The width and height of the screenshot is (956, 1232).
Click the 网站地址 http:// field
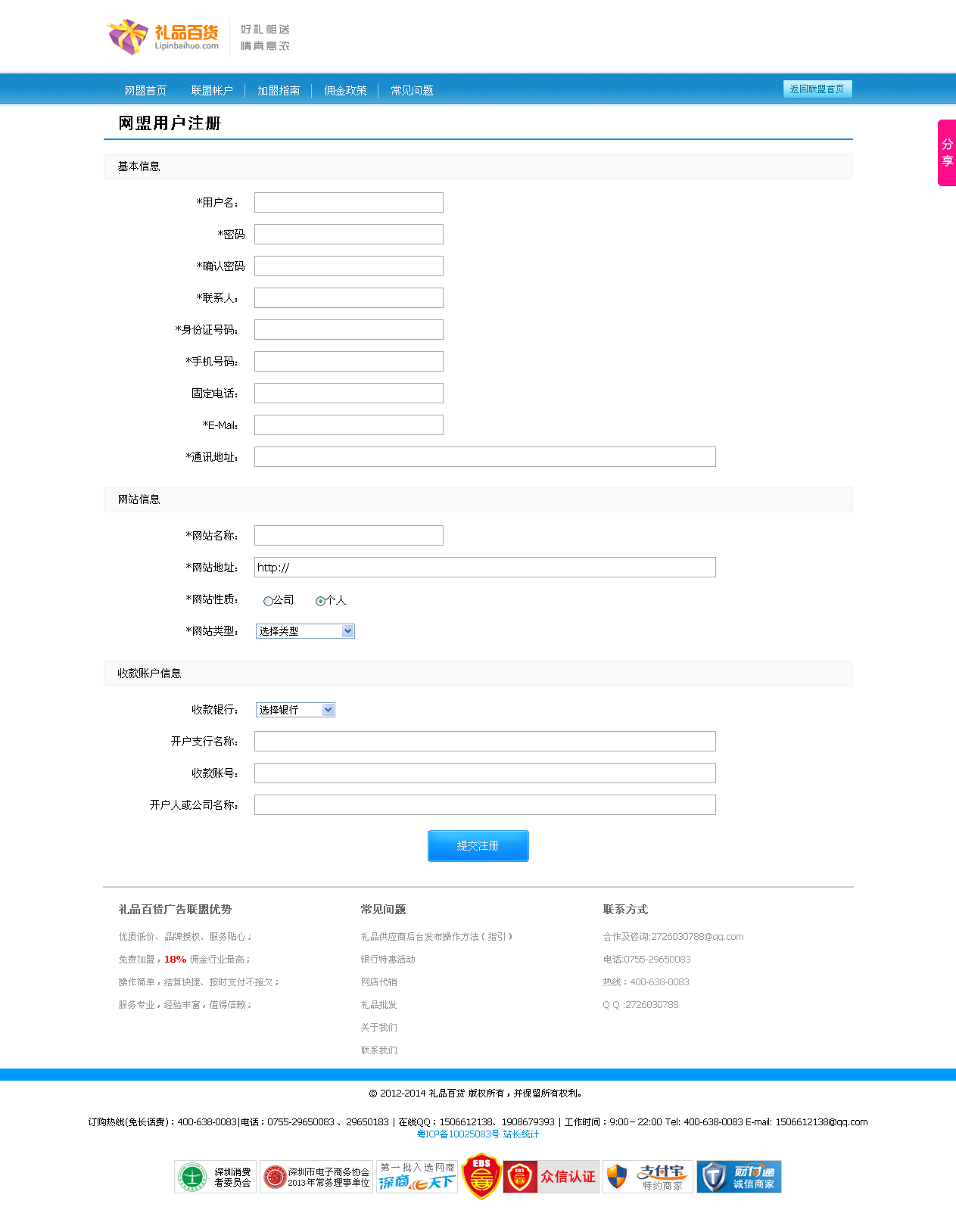(x=485, y=568)
